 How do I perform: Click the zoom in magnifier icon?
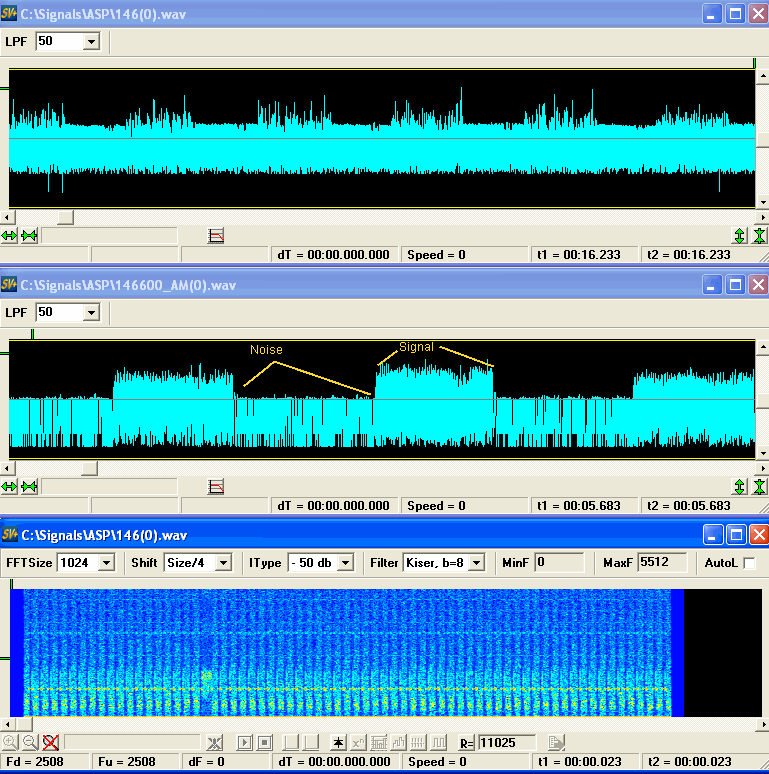[10, 742]
